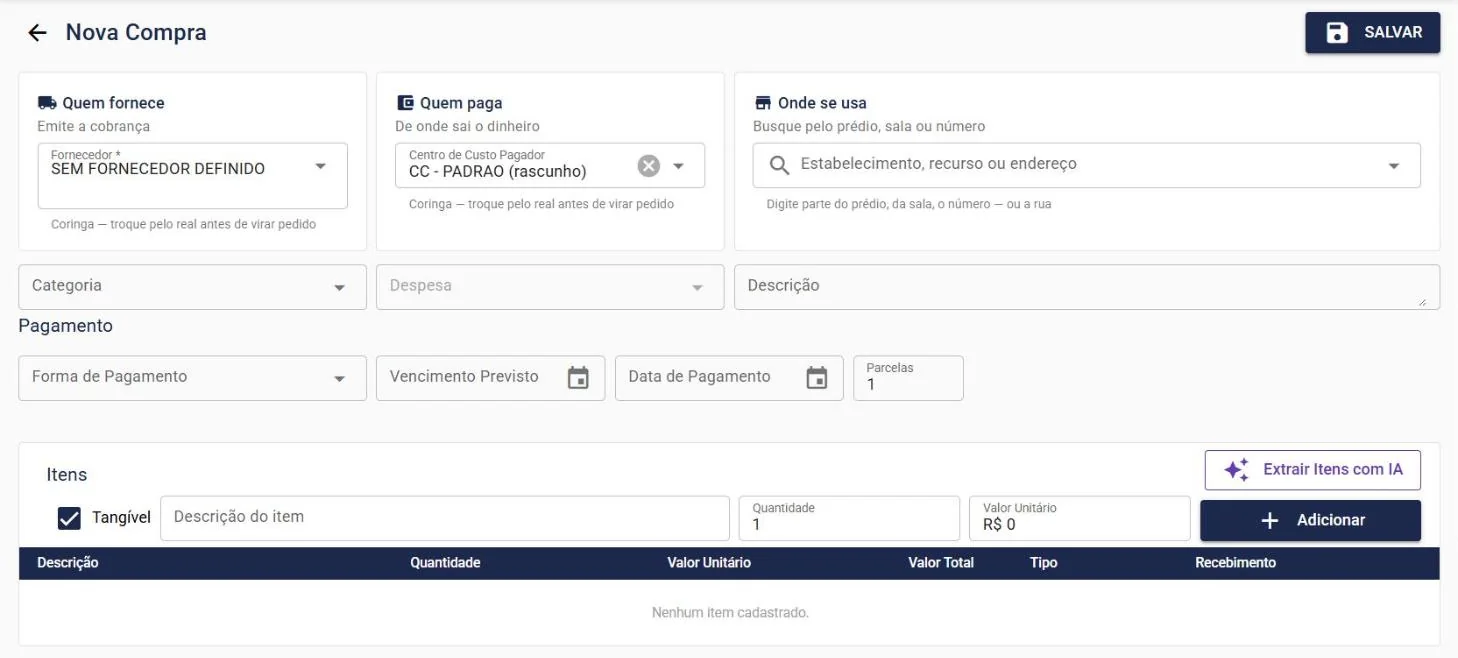The width and height of the screenshot is (1458, 658).
Task: Click the Estabelecimento, recurso ou endereço field
Action: point(1086,165)
